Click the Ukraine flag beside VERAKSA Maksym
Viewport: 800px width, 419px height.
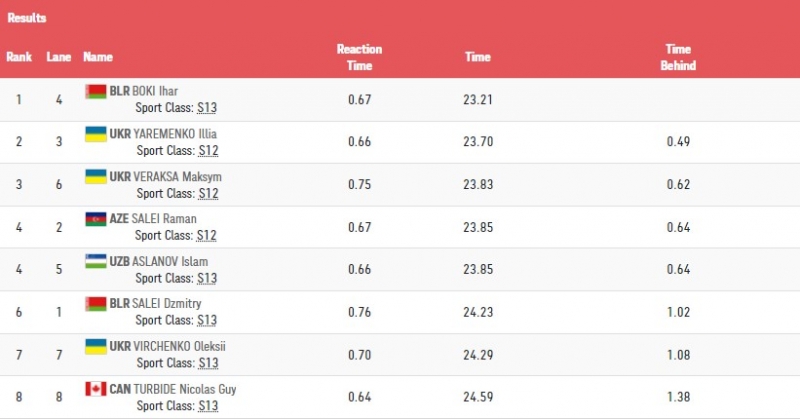coord(95,176)
